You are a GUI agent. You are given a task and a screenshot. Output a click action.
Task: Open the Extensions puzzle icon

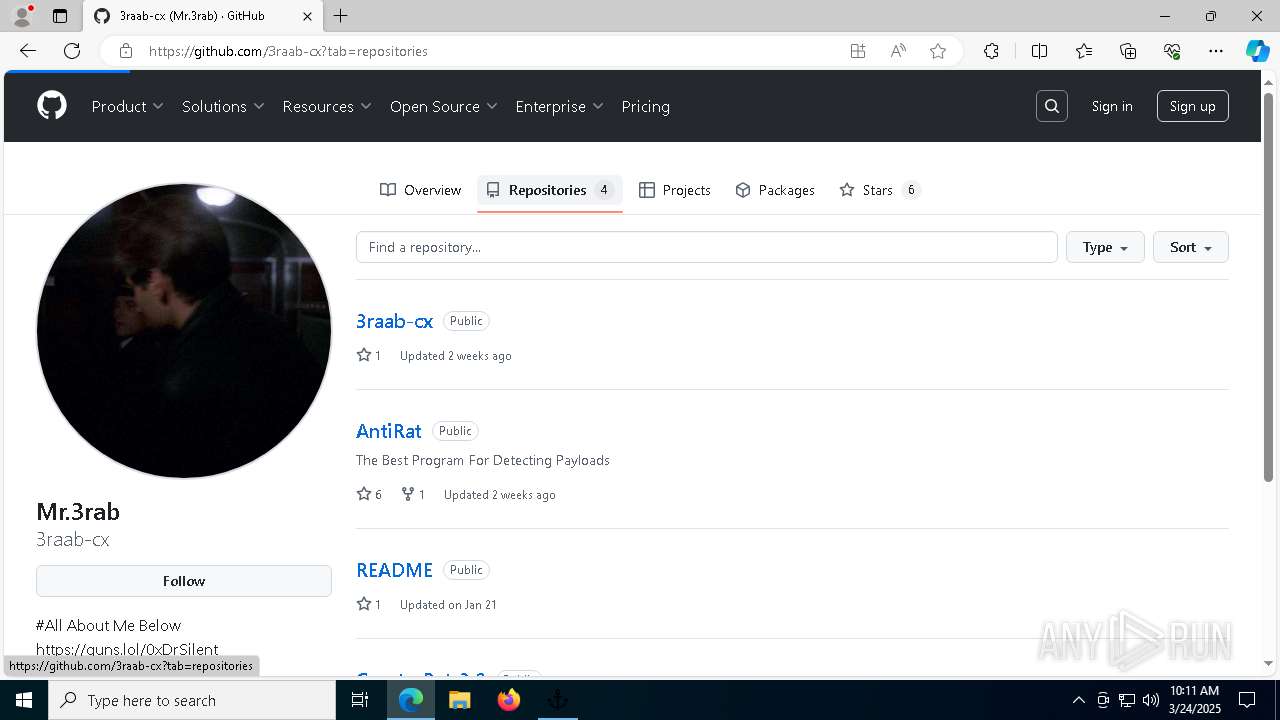[991, 51]
